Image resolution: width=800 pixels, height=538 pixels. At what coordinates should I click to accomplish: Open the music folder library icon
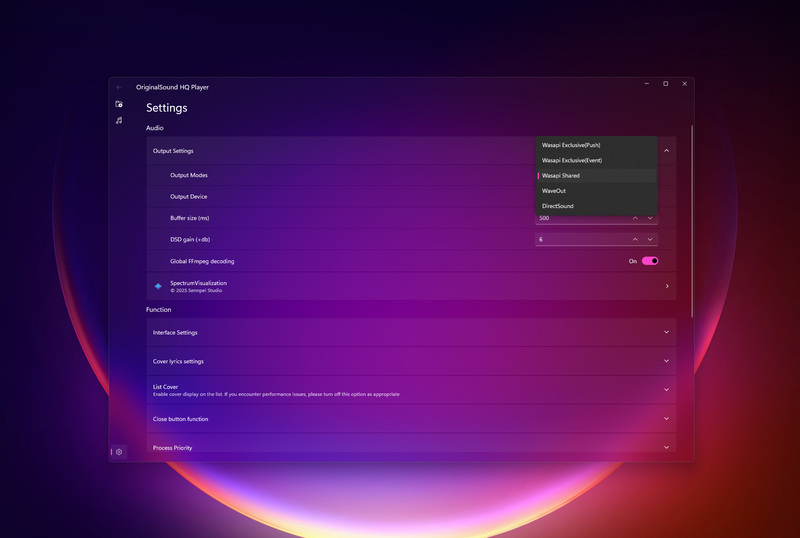click(119, 104)
